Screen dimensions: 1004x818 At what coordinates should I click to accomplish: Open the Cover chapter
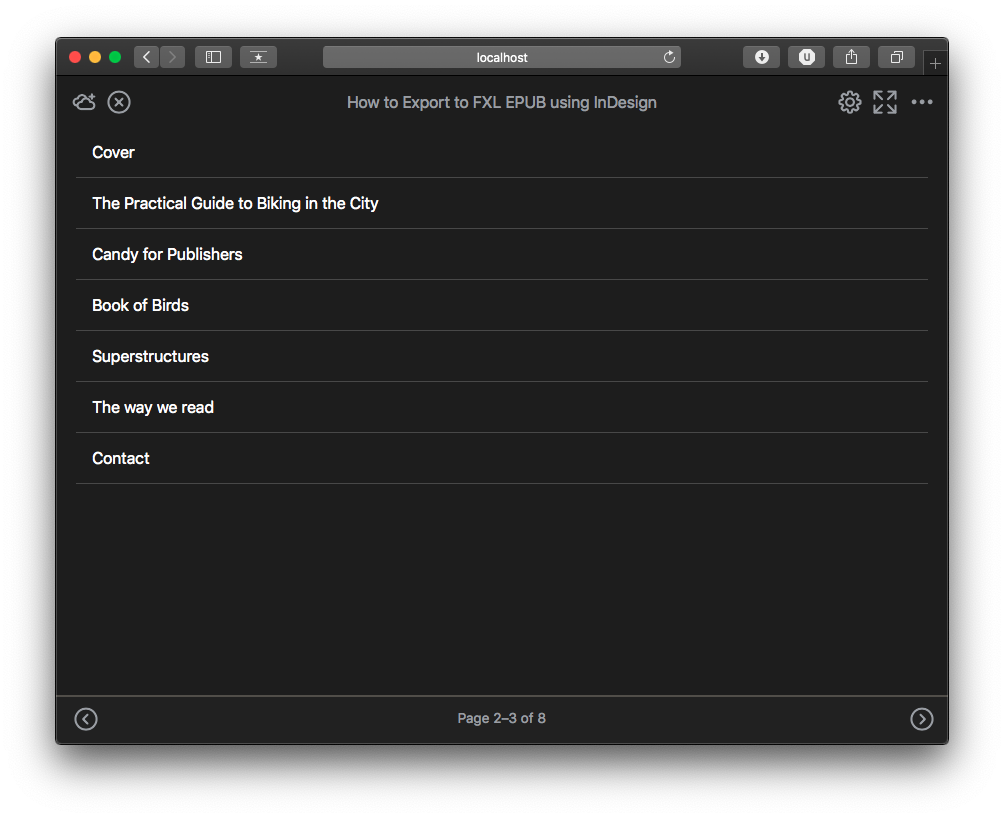[x=113, y=152]
